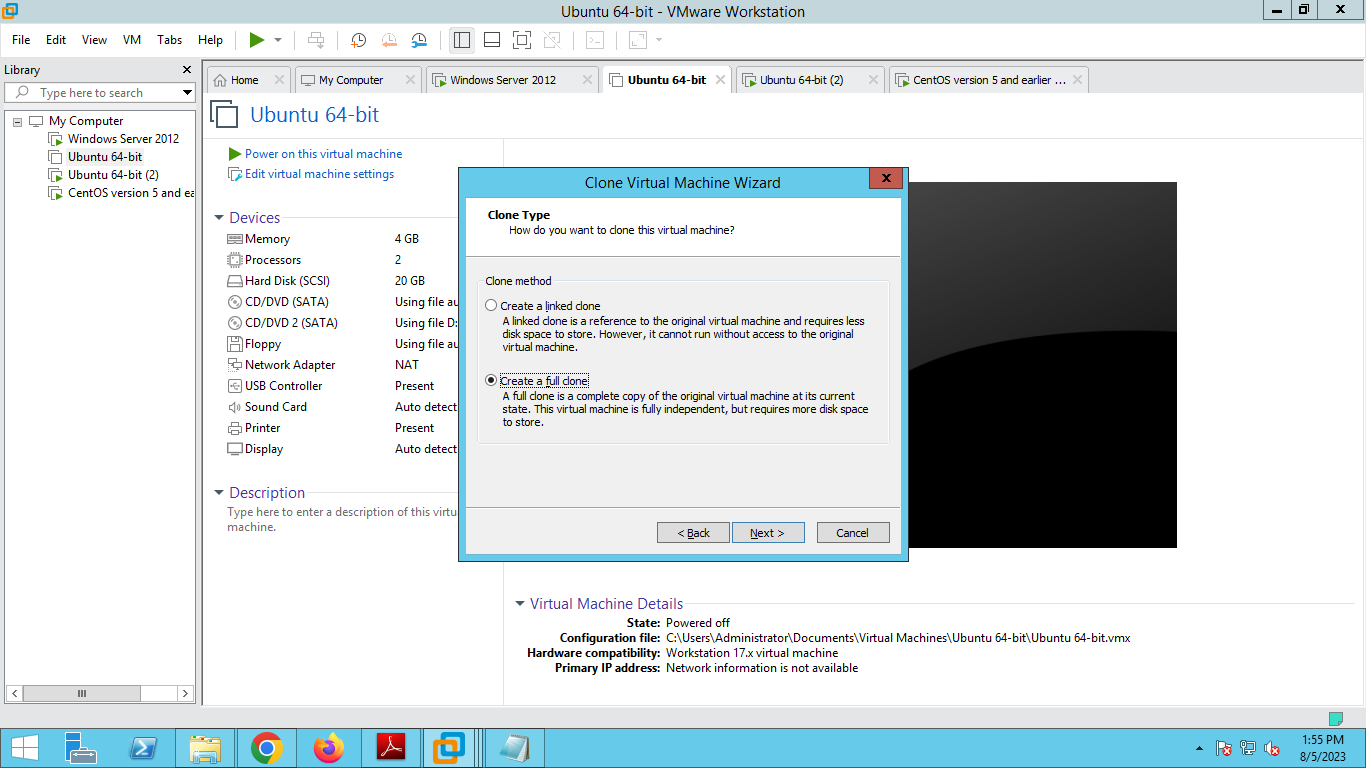Collapse the My Computer tree node
This screenshot has height=768, width=1366.
17,121
